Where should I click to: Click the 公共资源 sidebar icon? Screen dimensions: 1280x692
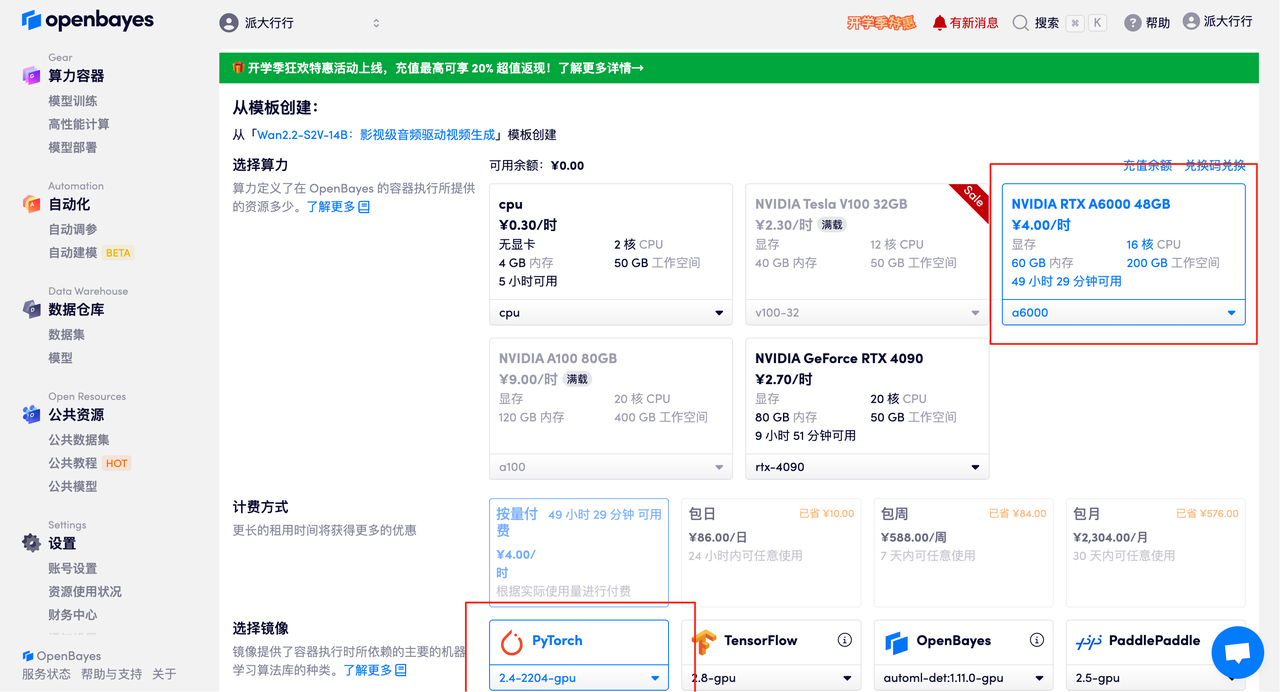point(31,414)
